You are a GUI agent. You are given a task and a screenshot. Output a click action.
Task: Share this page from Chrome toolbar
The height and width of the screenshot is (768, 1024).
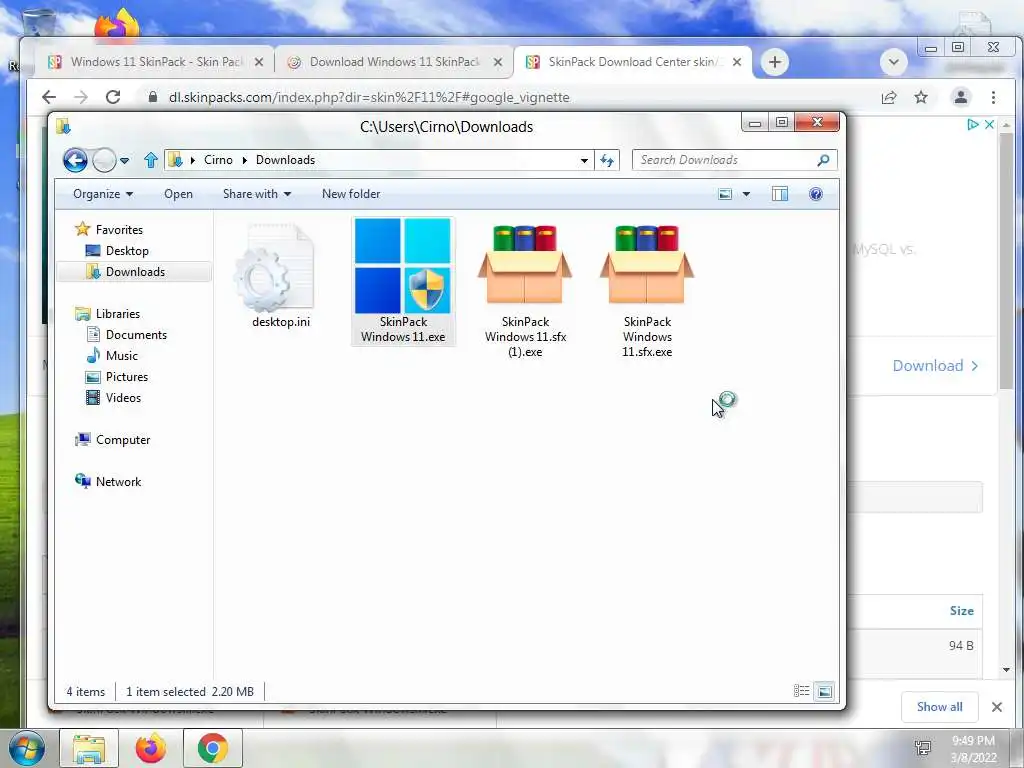[x=889, y=97]
